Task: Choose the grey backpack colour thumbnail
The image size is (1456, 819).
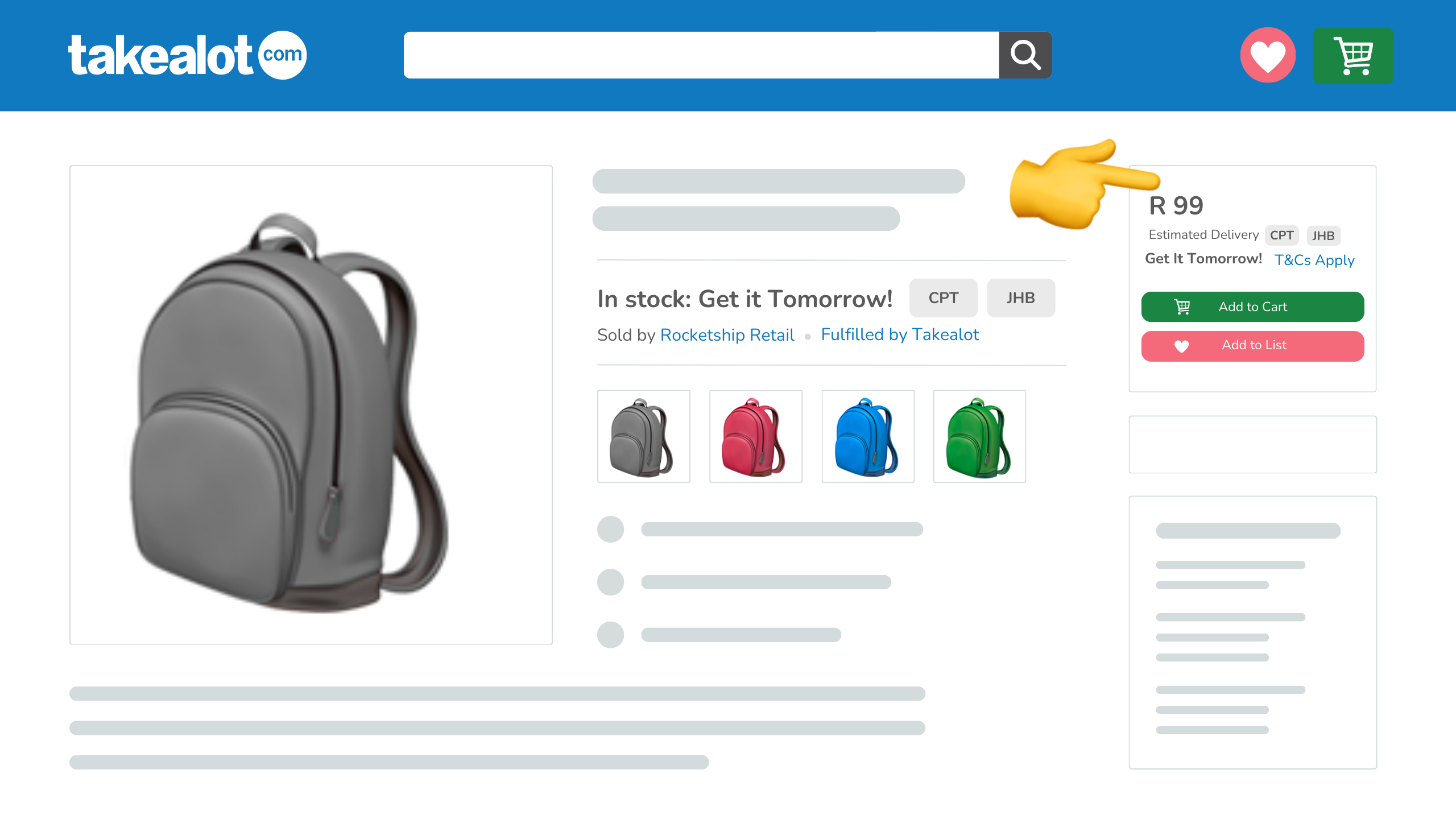Action: (x=644, y=436)
